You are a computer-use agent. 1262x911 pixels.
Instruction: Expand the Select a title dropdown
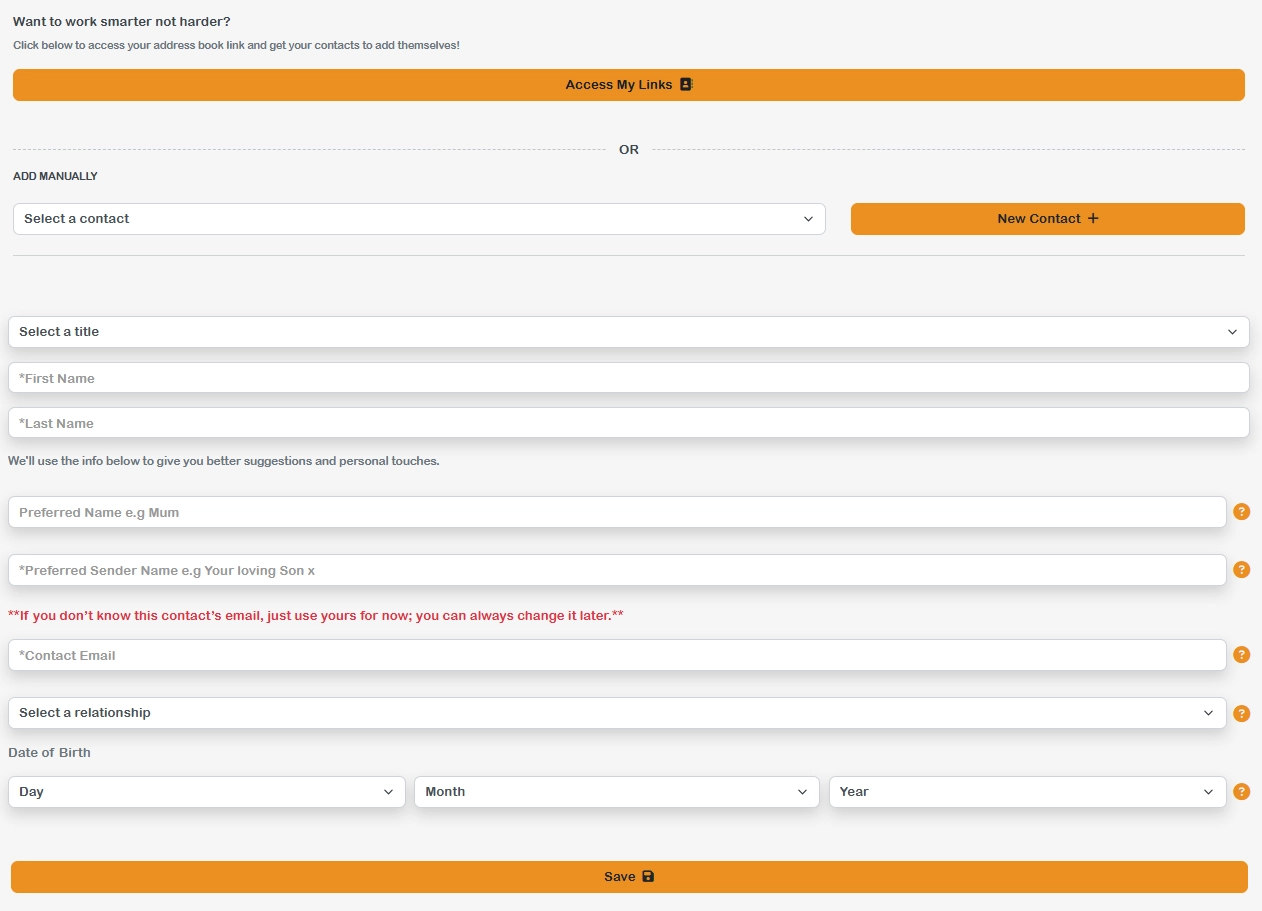click(x=628, y=332)
